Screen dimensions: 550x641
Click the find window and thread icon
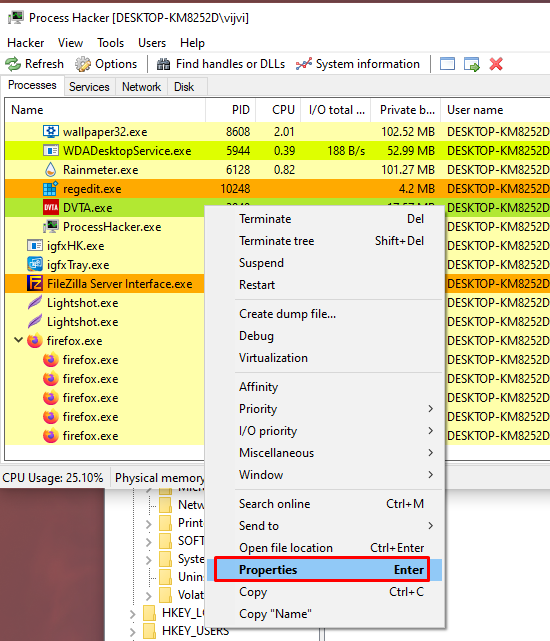pyautogui.click(x=471, y=64)
